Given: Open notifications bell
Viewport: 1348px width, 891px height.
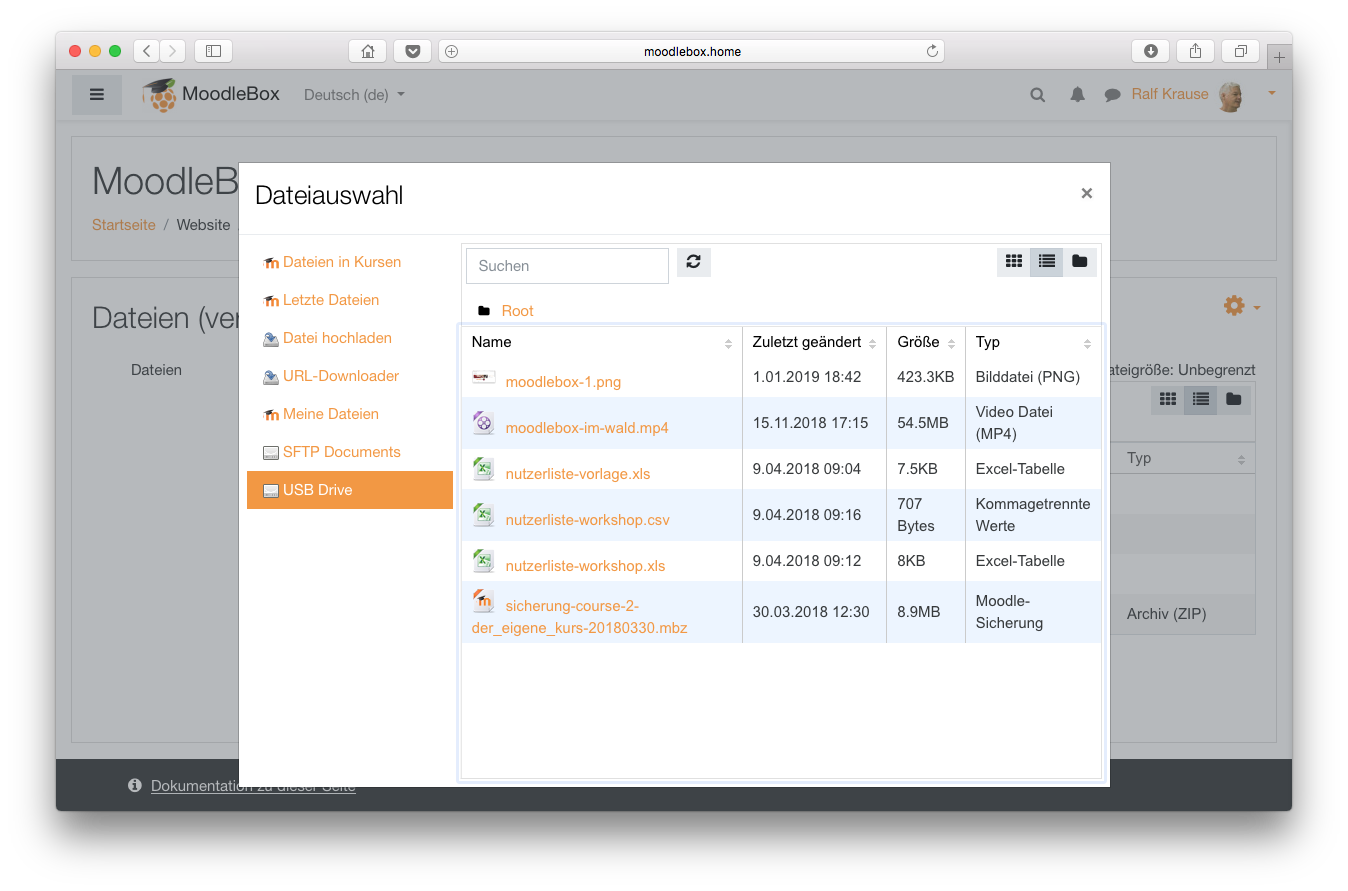Looking at the screenshot, I should click(1077, 95).
